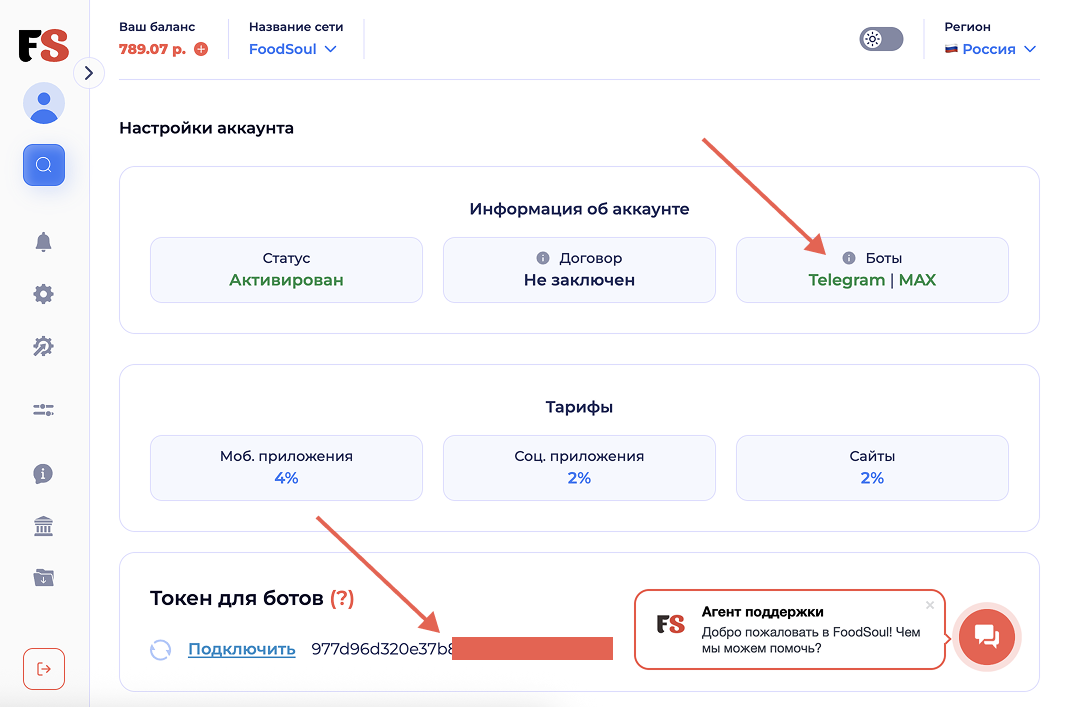Open the Россия region dropdown
Screen dimensions: 1067x707
tap(990, 49)
